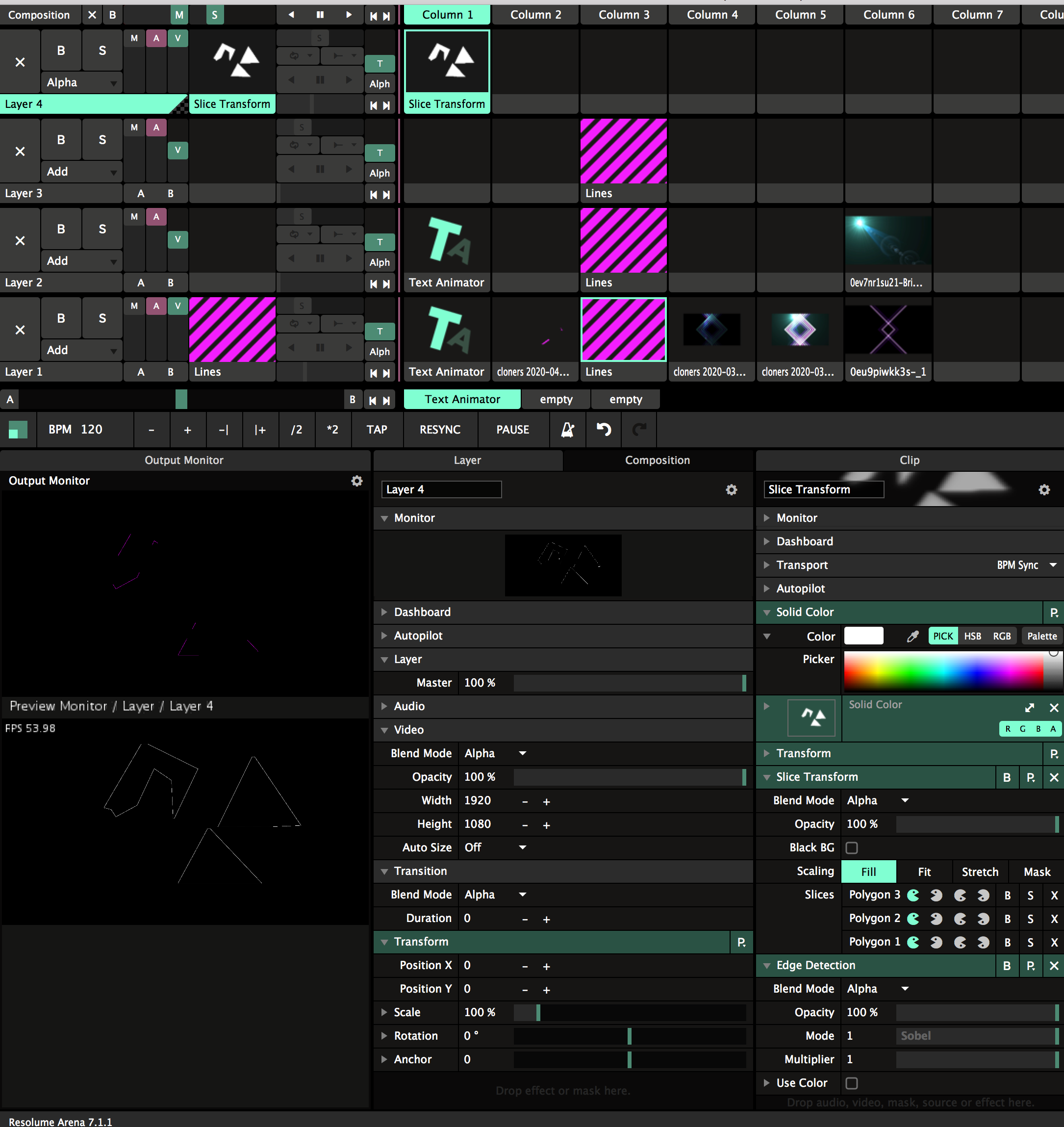This screenshot has width=1064, height=1127.
Task: Click the undo arrow icon
Action: pos(604,430)
